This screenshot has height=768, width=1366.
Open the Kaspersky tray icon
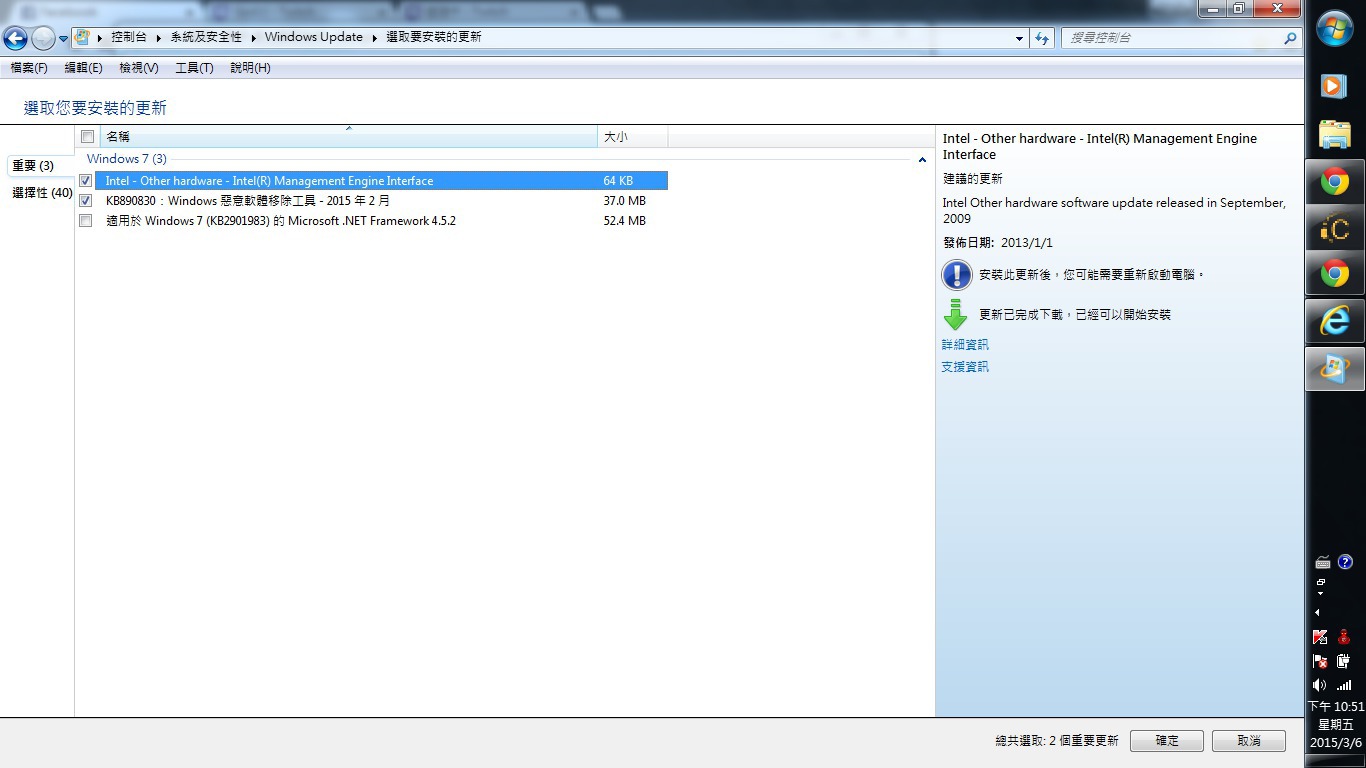tap(1320, 637)
